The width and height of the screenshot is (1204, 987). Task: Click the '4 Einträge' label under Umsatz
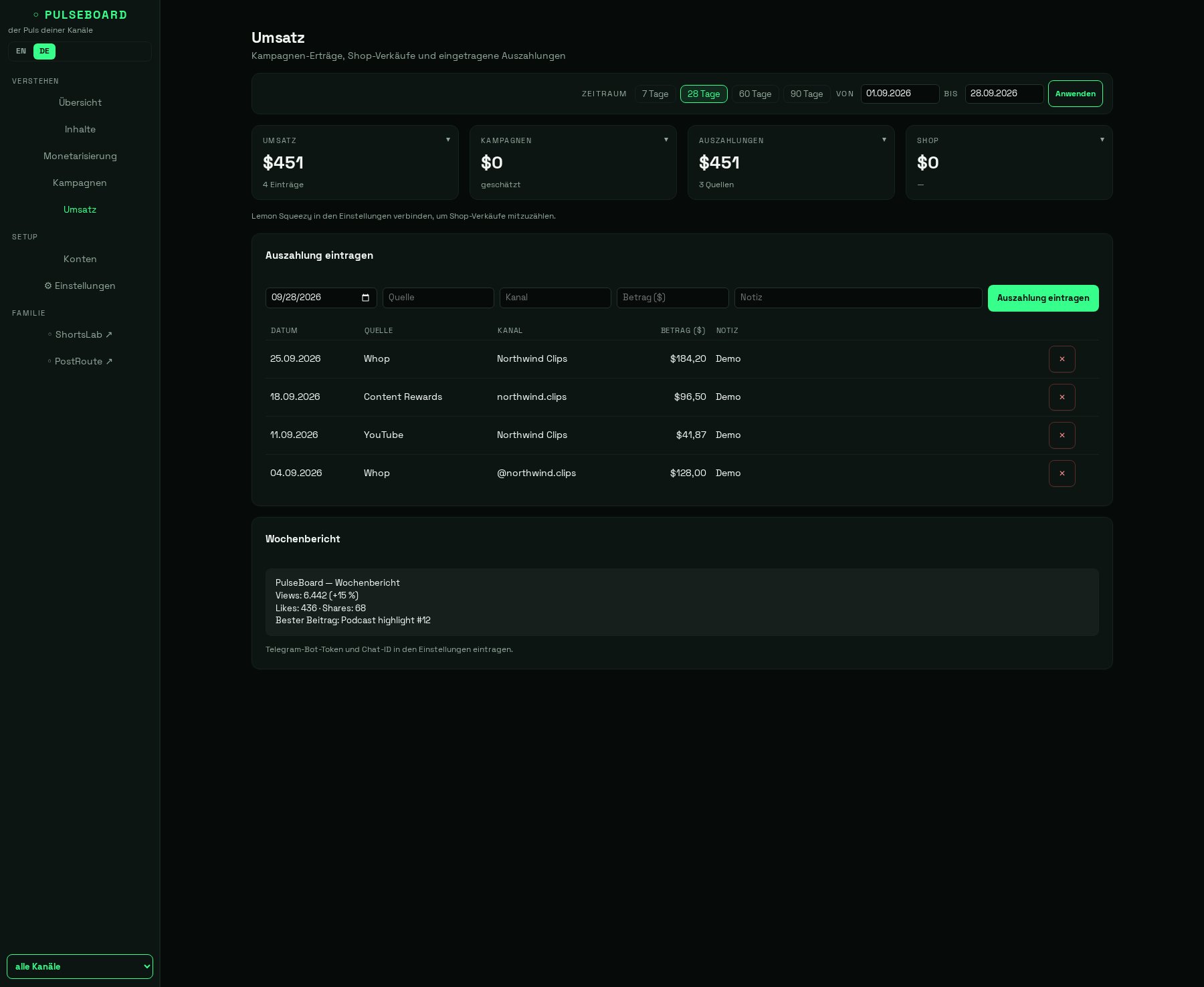click(x=283, y=185)
